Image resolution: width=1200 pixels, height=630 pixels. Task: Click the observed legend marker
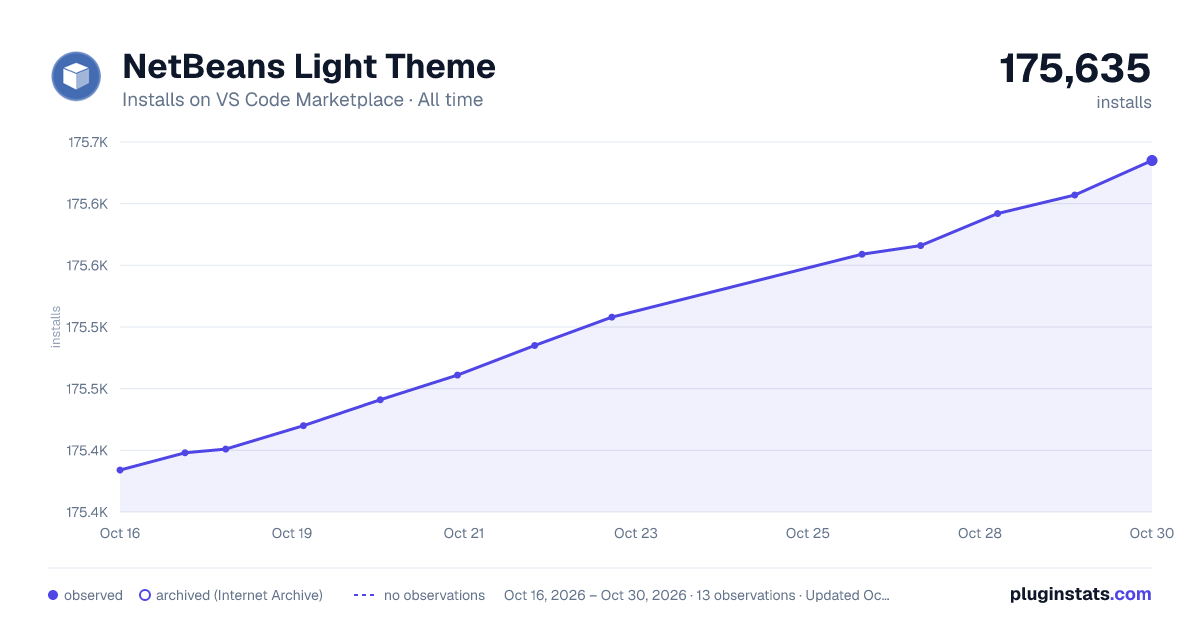(53, 595)
